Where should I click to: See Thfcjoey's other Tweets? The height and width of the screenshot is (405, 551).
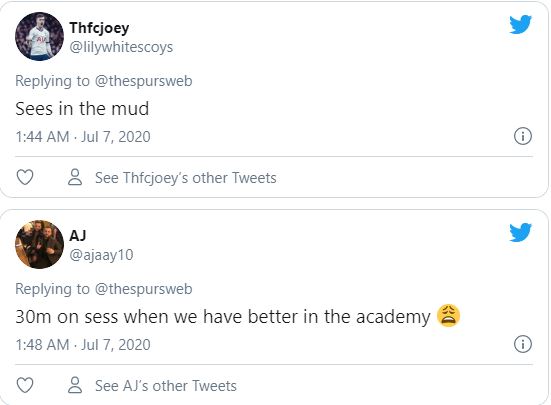(186, 178)
